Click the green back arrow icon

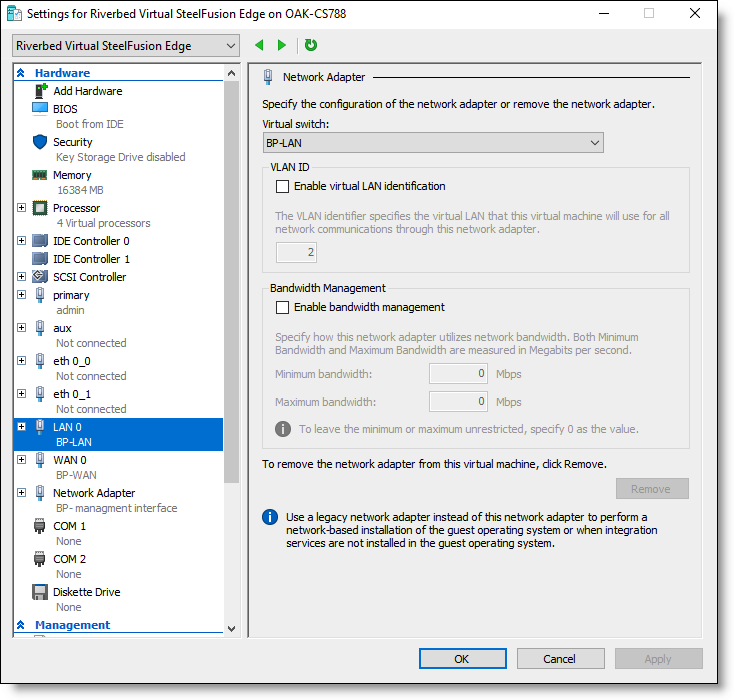[x=259, y=45]
